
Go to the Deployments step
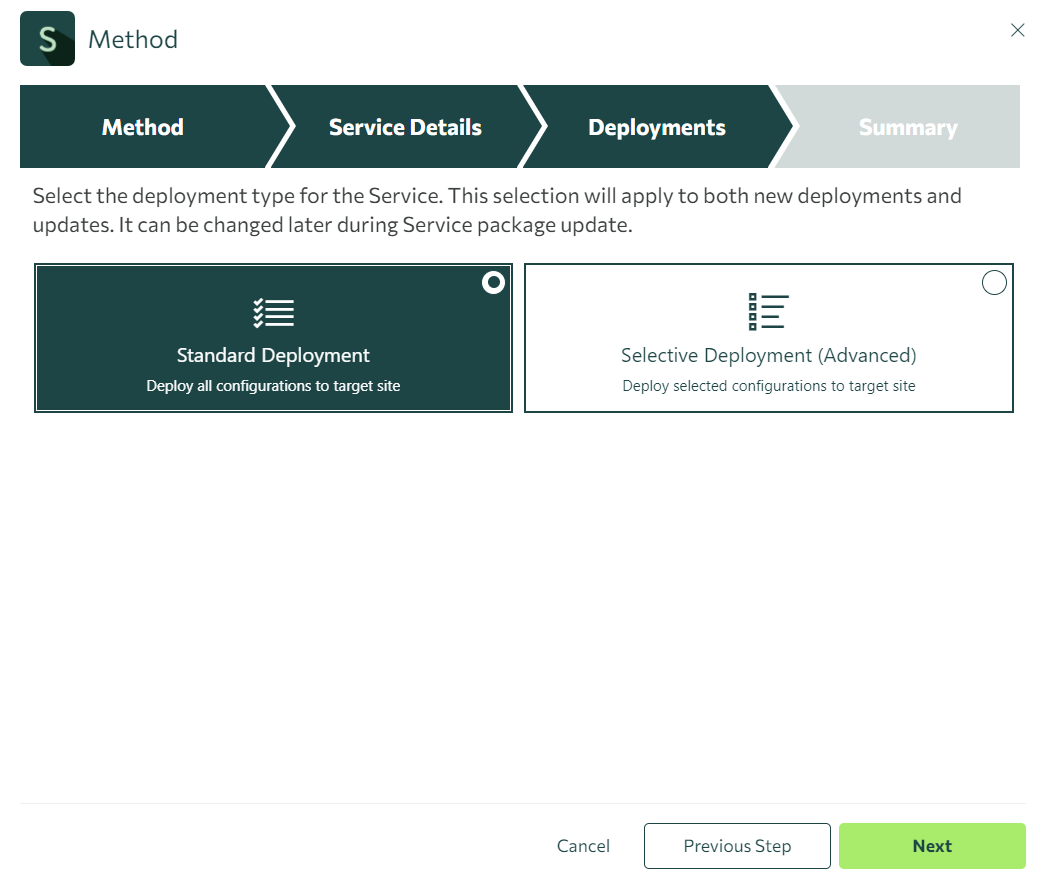pyautogui.click(x=656, y=127)
